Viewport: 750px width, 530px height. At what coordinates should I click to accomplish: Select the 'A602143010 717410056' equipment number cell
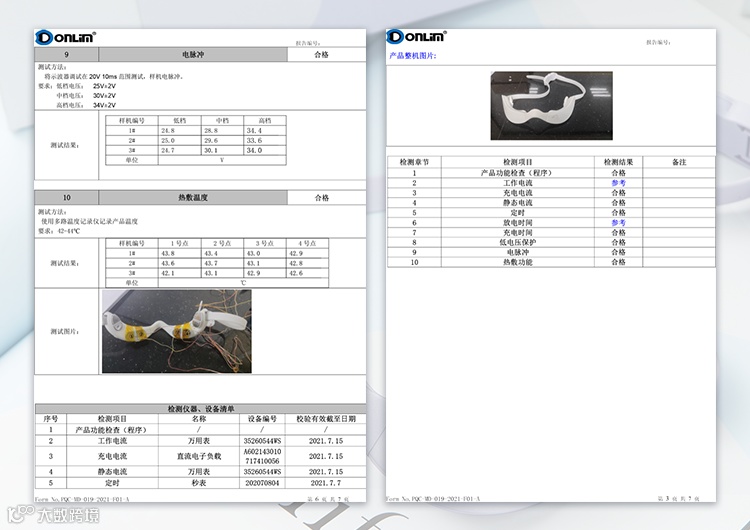tap(262, 456)
